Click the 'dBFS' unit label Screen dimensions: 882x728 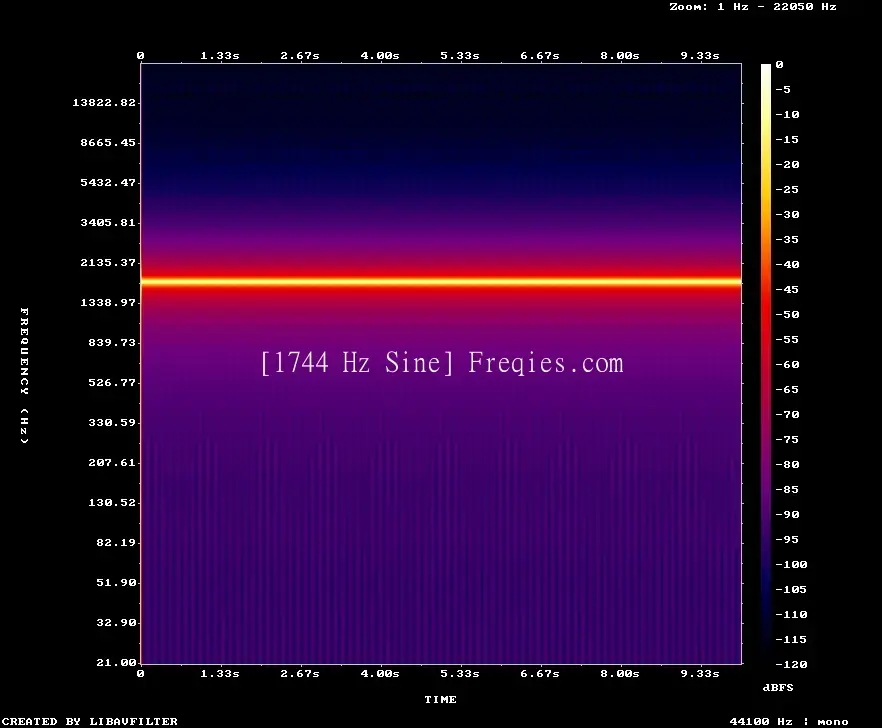pos(778,687)
